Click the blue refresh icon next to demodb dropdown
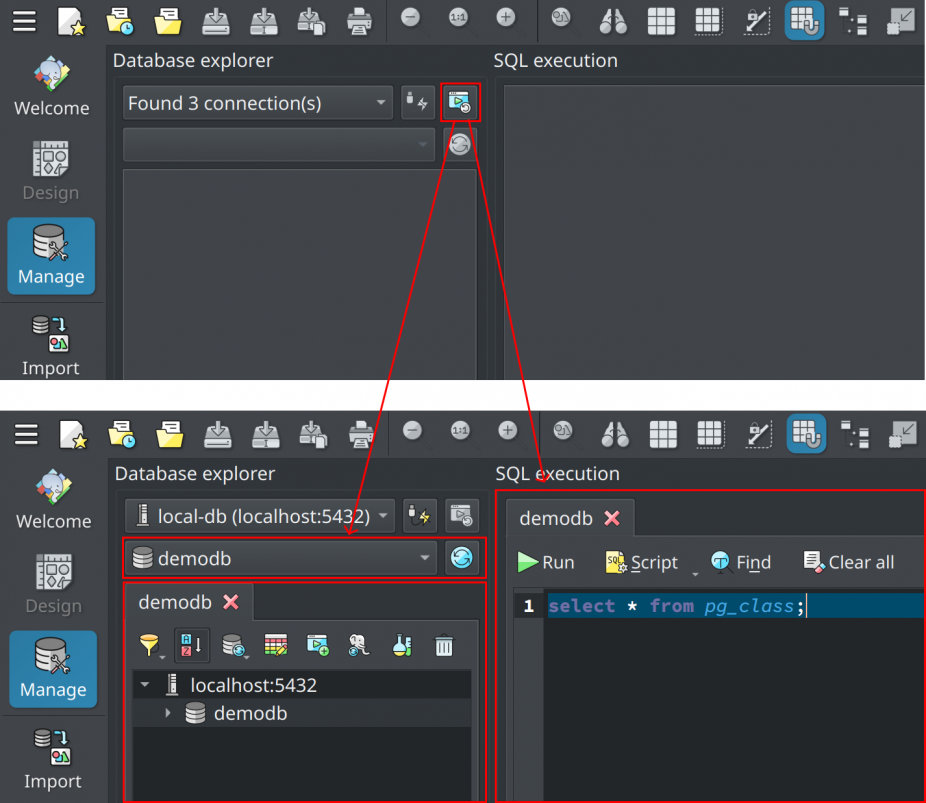Image resolution: width=926 pixels, height=803 pixels. [461, 558]
